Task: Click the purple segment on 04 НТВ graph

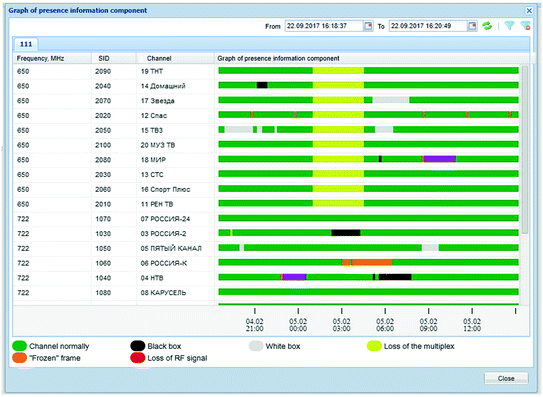Action: point(294,277)
